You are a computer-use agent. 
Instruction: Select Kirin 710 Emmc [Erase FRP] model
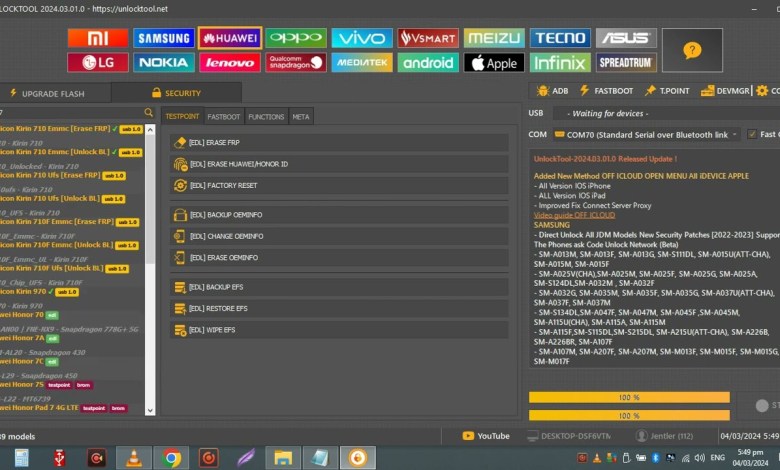(71, 129)
